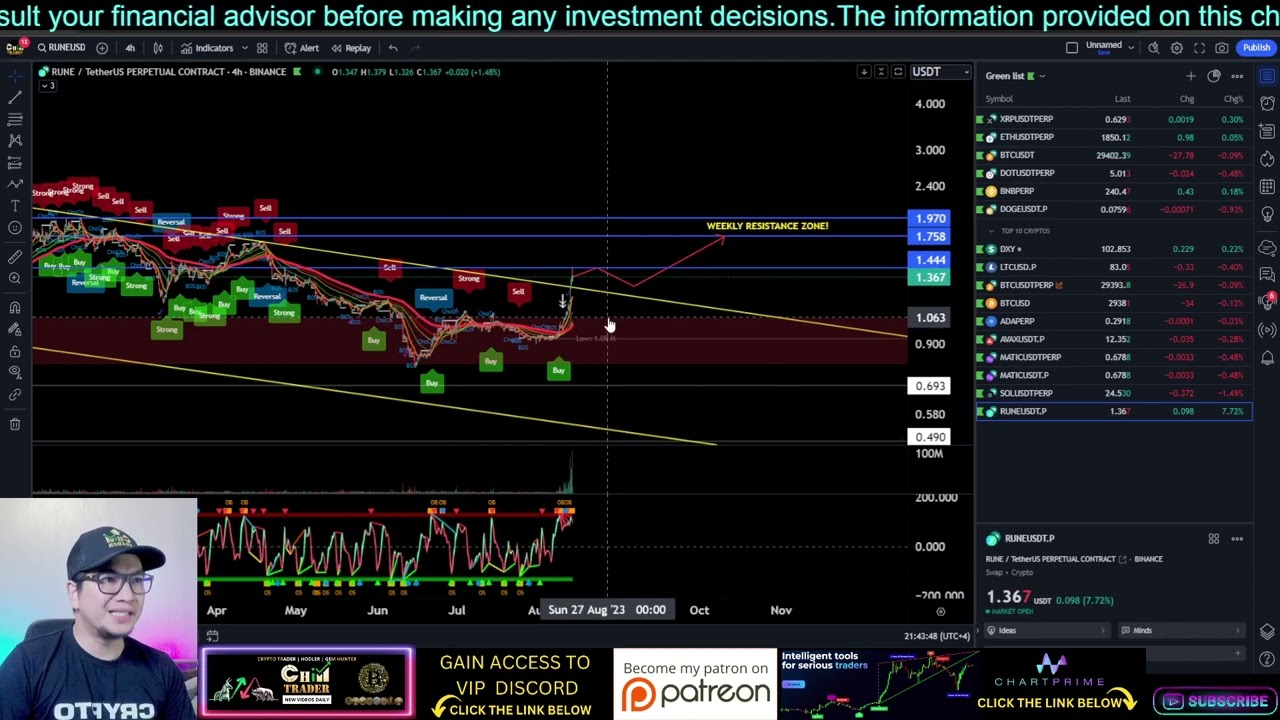The image size is (1280, 720).
Task: Toggle hide all drawings eye icon
Action: point(15,373)
